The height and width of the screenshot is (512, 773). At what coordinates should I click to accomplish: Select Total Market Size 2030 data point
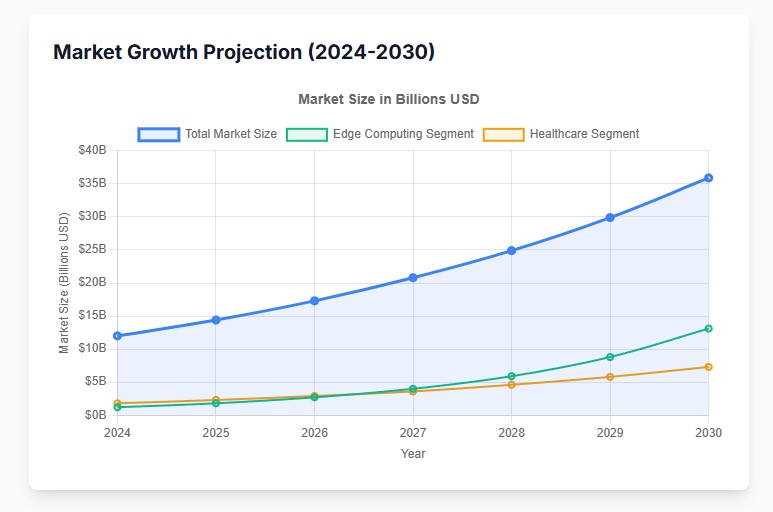[708, 178]
